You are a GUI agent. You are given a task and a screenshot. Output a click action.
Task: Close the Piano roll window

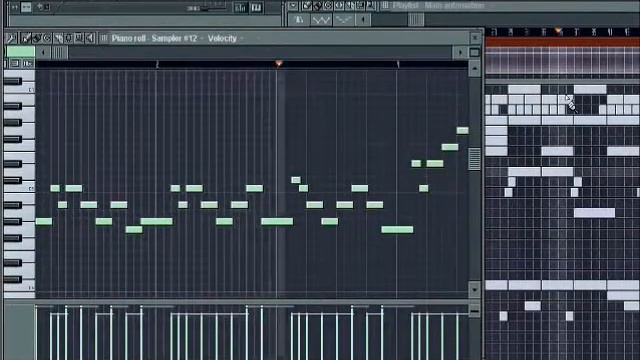475,38
